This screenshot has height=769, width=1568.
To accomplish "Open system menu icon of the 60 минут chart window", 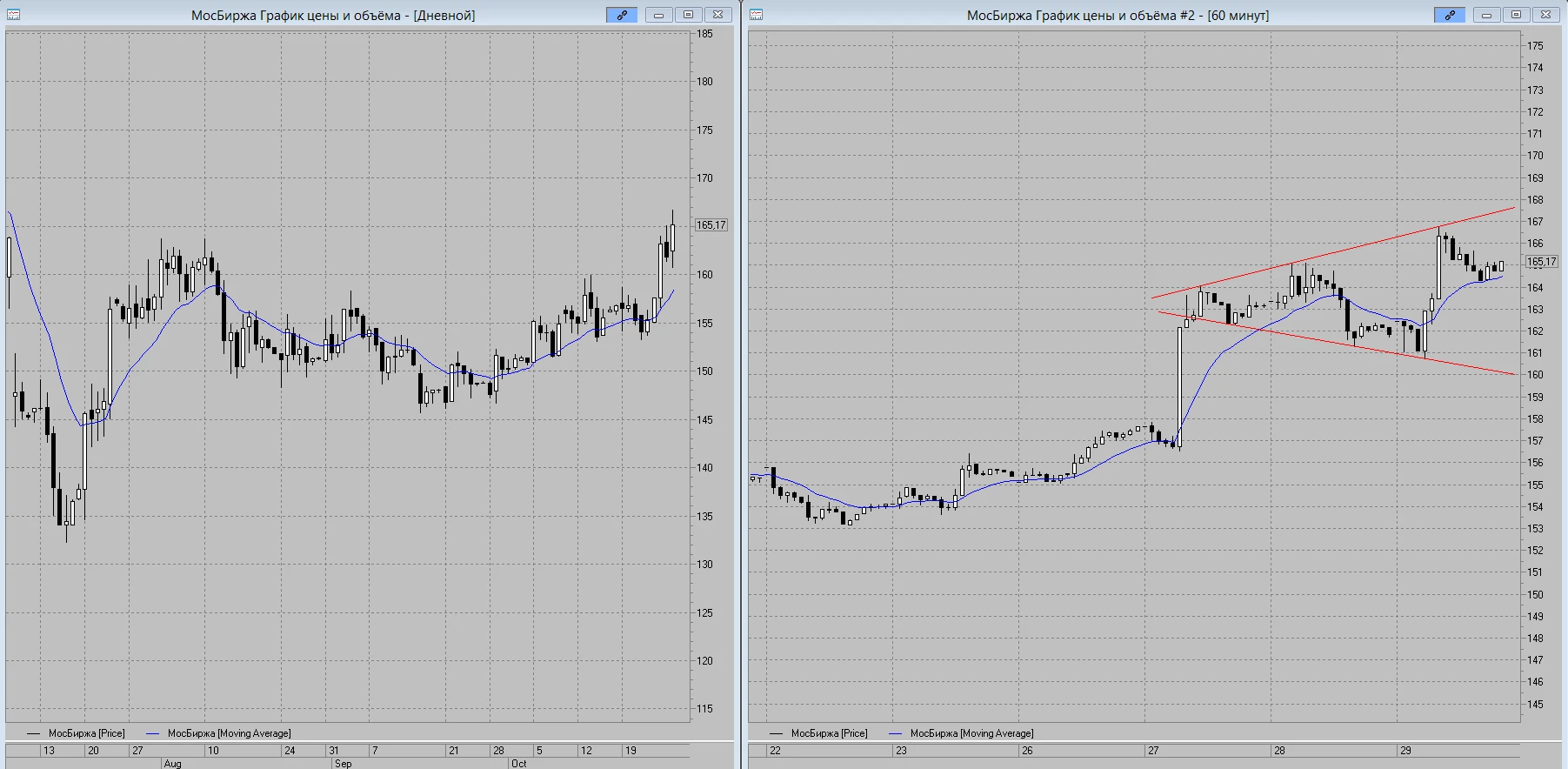I will tap(756, 15).
